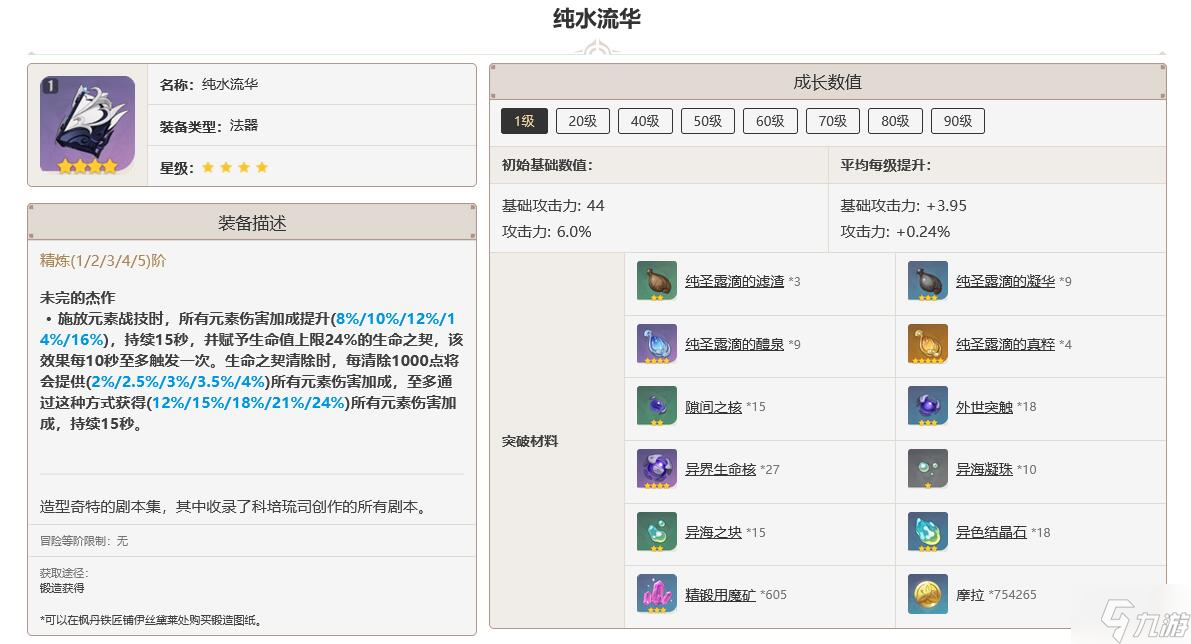Select the 50级 level tab

(x=707, y=122)
